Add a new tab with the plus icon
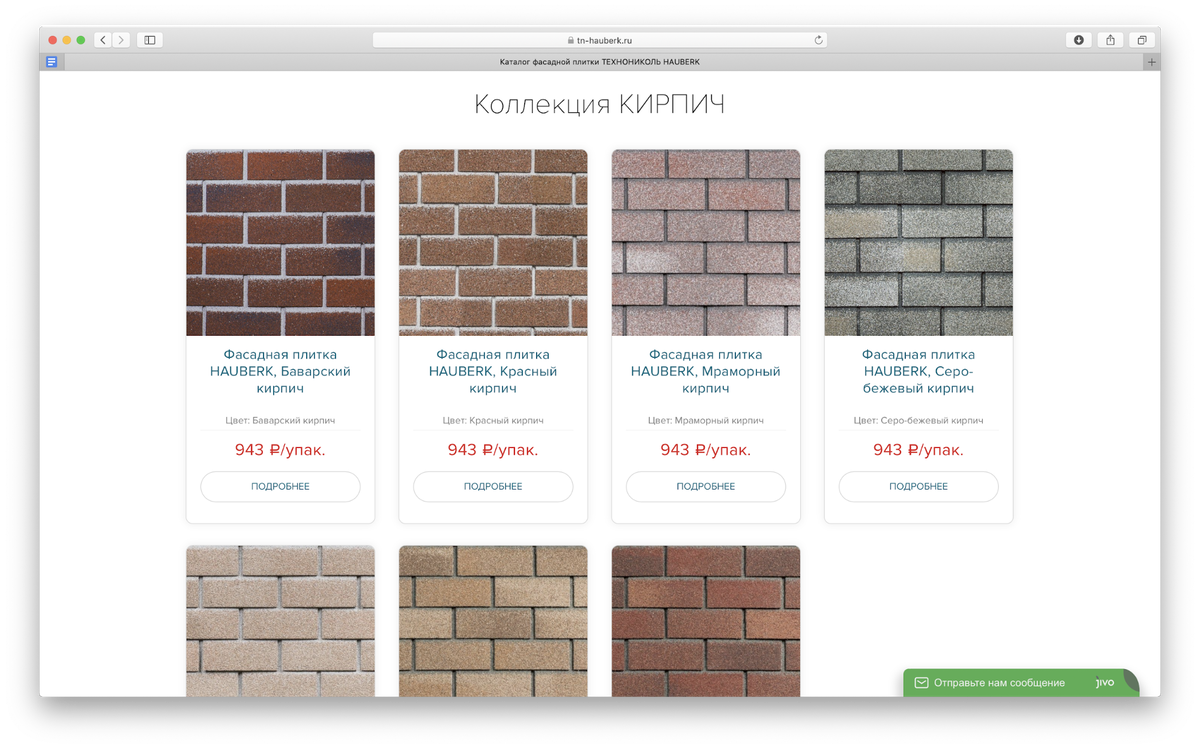 click(x=1151, y=62)
